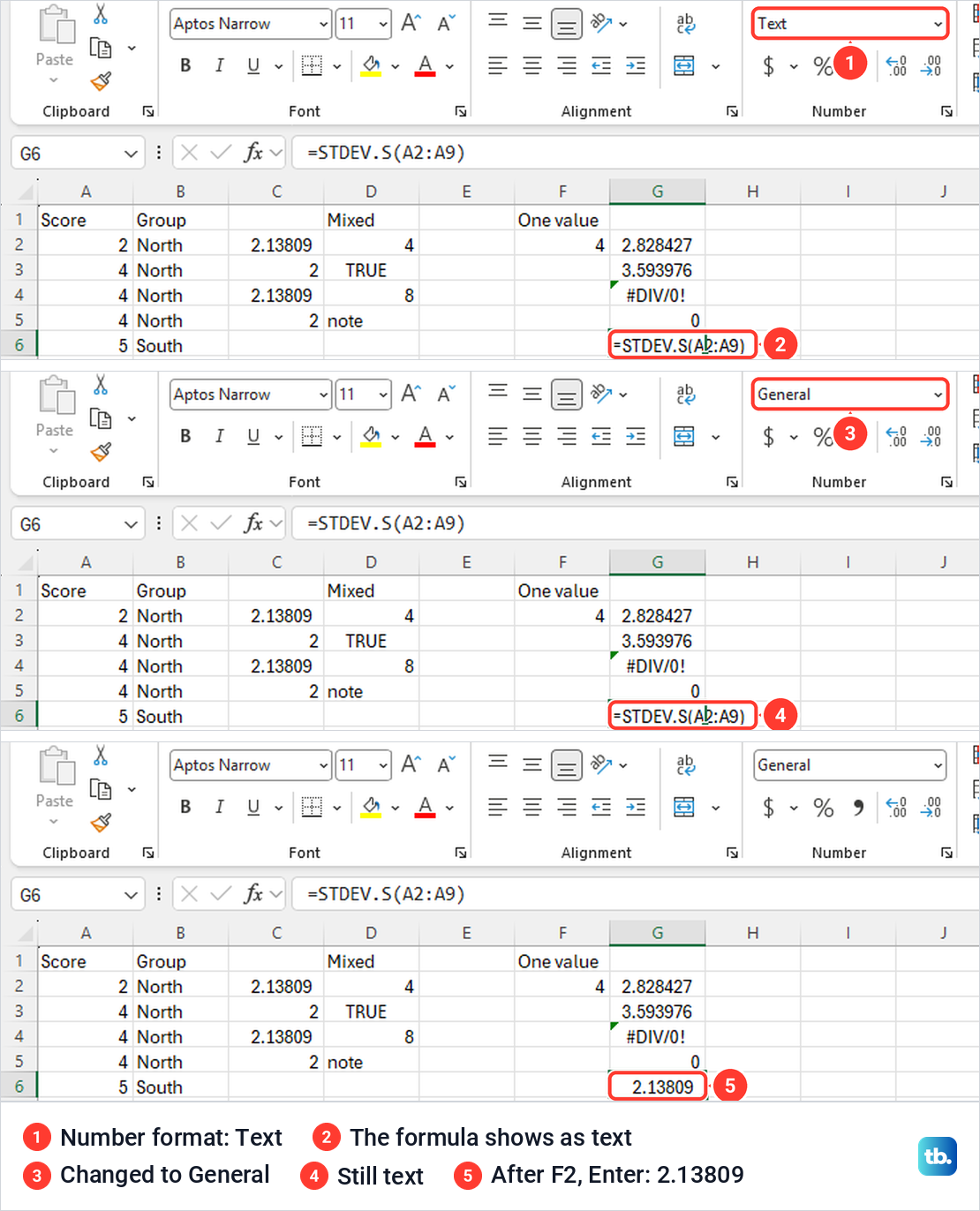Open the Number dialog launcher in the bottom ribbon
980x1211 pixels.
[946, 853]
